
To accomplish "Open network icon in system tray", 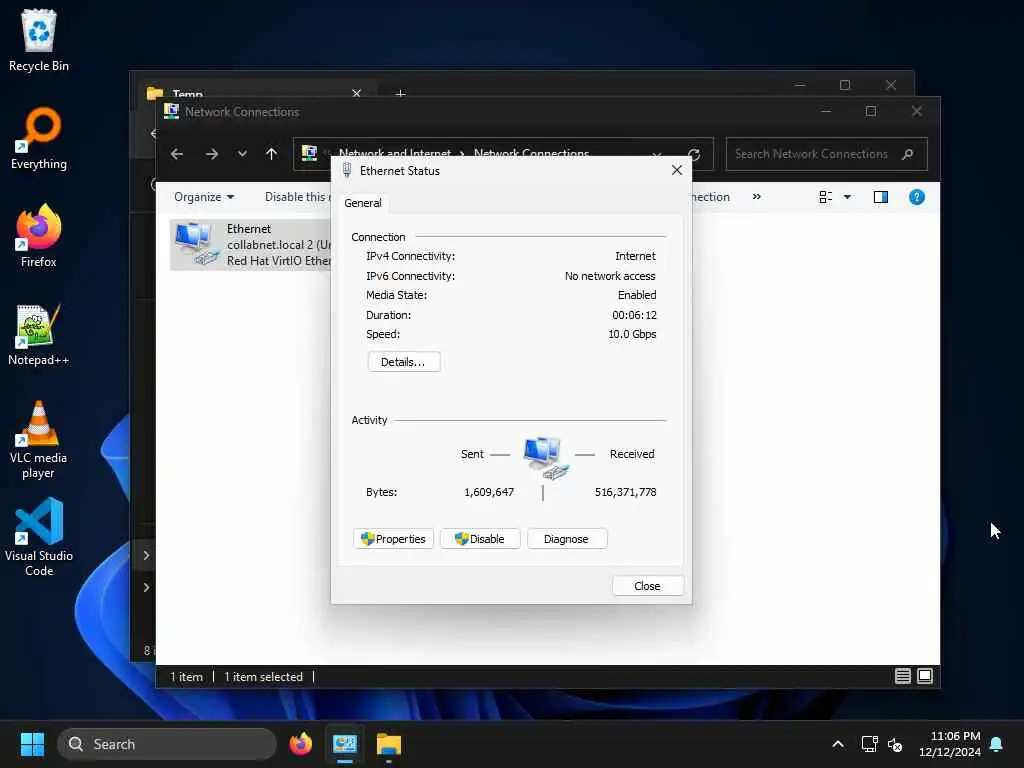I will [x=869, y=744].
